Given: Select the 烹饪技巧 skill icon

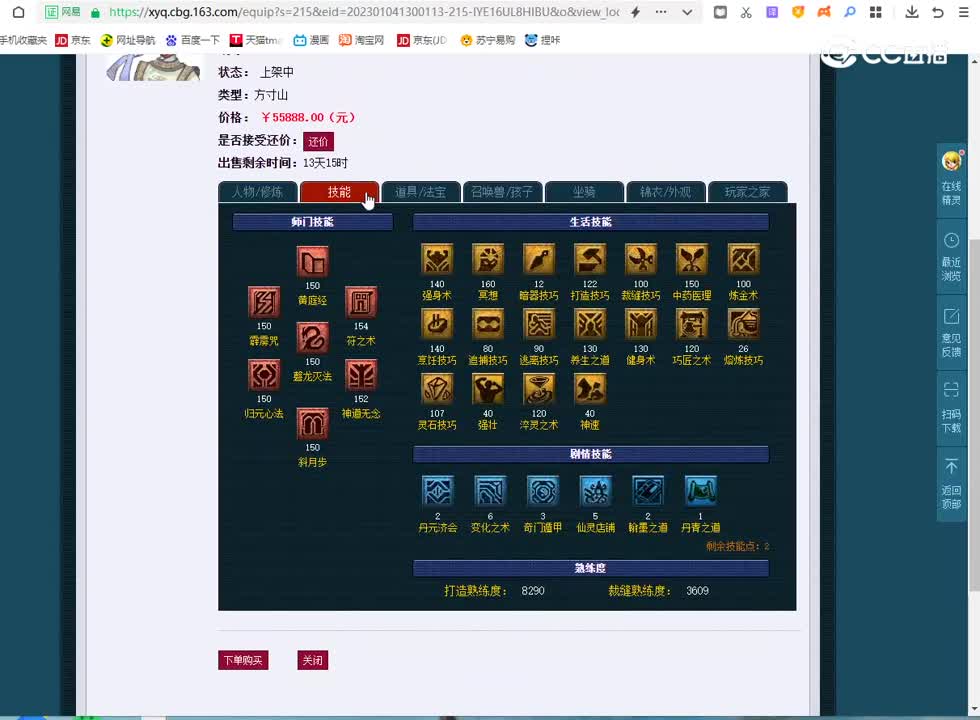Looking at the screenshot, I should (x=437, y=324).
